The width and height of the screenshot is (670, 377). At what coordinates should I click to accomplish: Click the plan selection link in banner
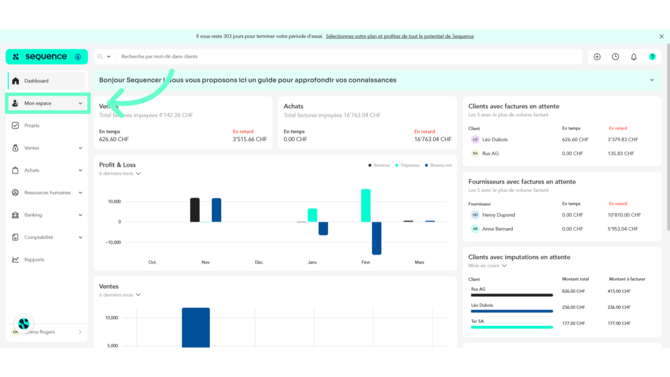[400, 36]
